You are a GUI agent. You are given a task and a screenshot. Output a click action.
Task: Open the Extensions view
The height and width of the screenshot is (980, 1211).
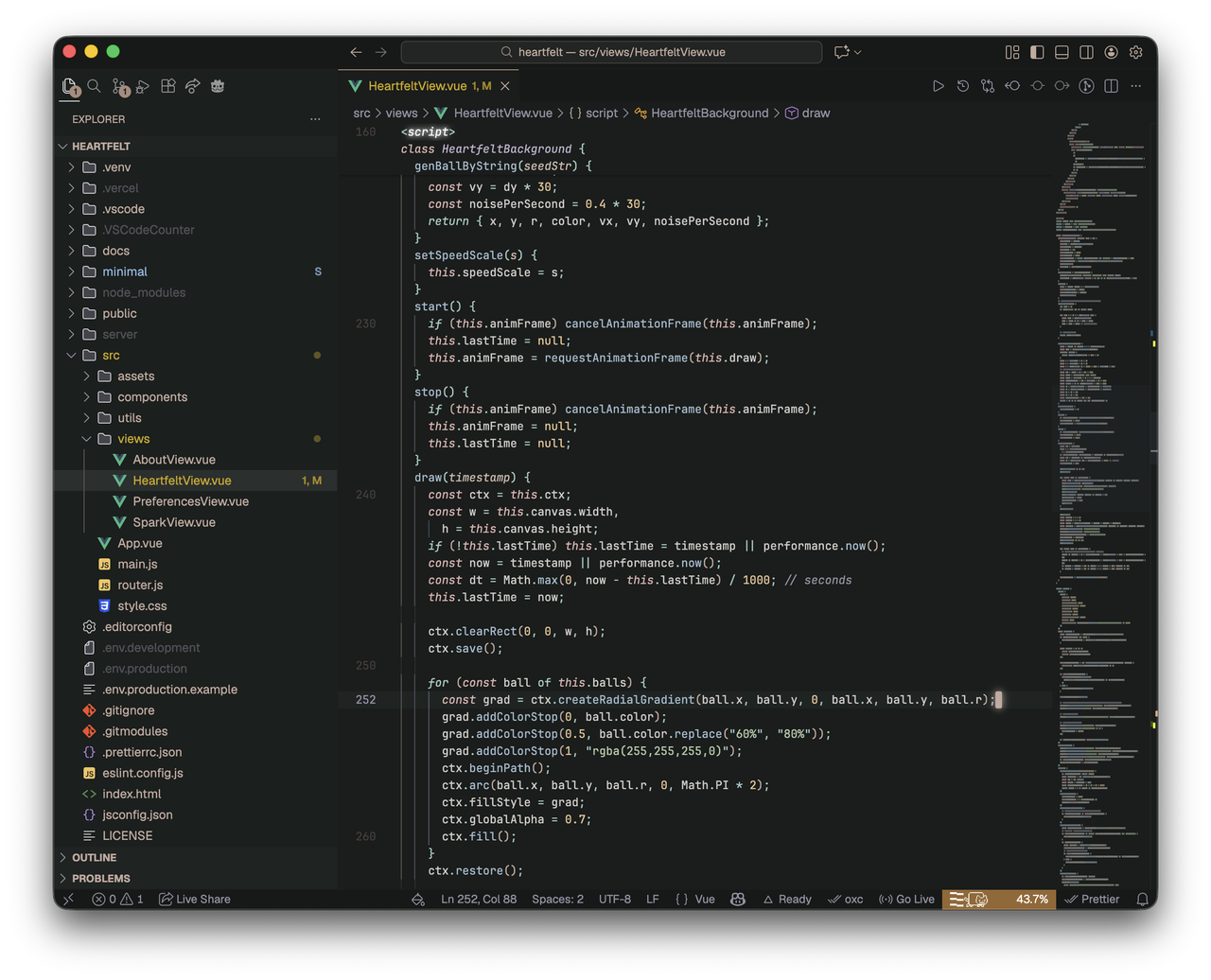pyautogui.click(x=168, y=86)
